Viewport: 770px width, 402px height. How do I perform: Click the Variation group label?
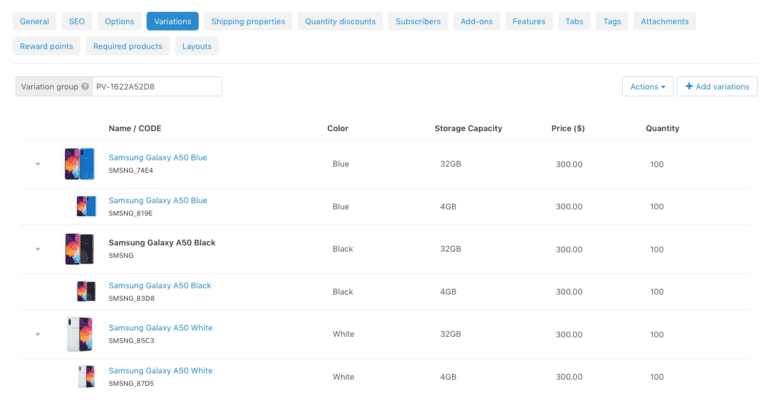(x=50, y=86)
